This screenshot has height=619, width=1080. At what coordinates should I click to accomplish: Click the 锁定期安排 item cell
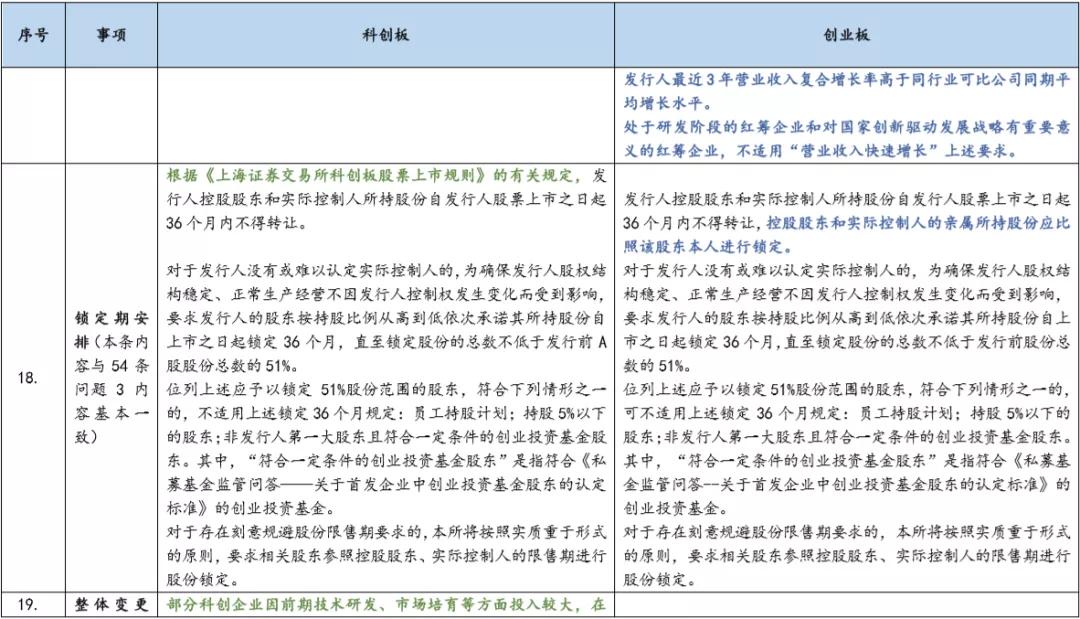(112, 377)
